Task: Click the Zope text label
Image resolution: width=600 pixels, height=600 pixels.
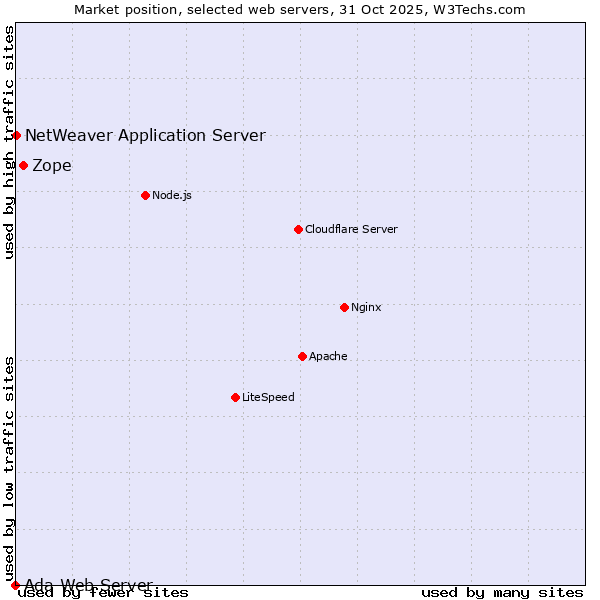Action: 52,165
